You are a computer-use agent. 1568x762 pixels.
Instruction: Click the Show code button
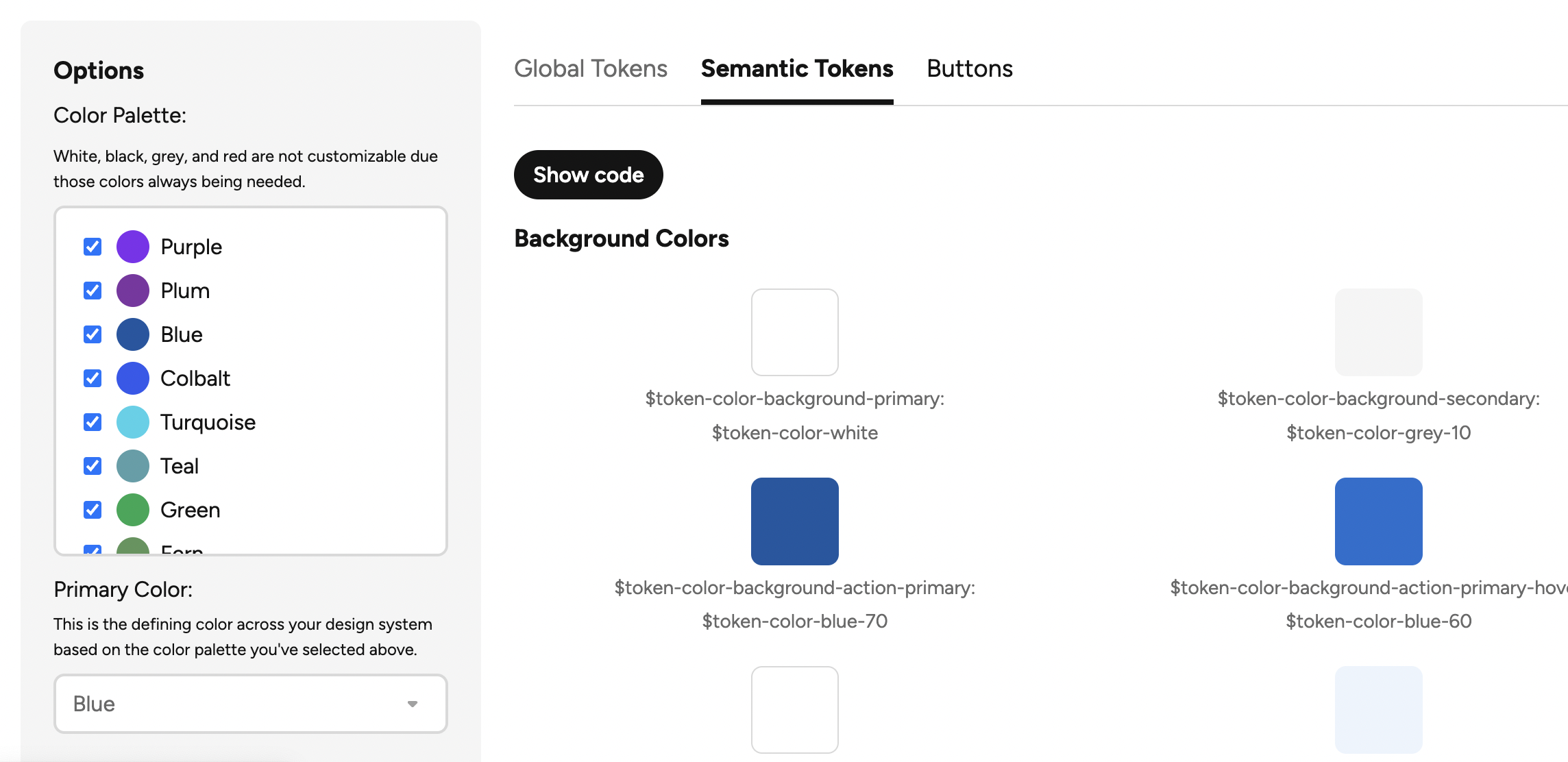pyautogui.click(x=589, y=175)
